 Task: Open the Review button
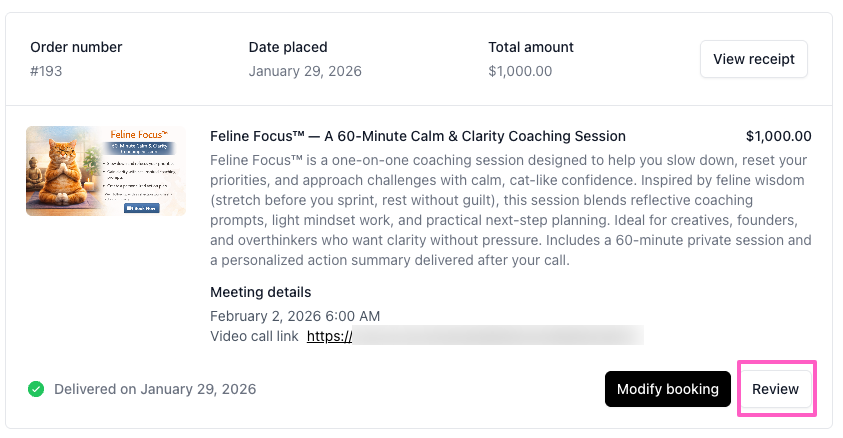(x=776, y=389)
